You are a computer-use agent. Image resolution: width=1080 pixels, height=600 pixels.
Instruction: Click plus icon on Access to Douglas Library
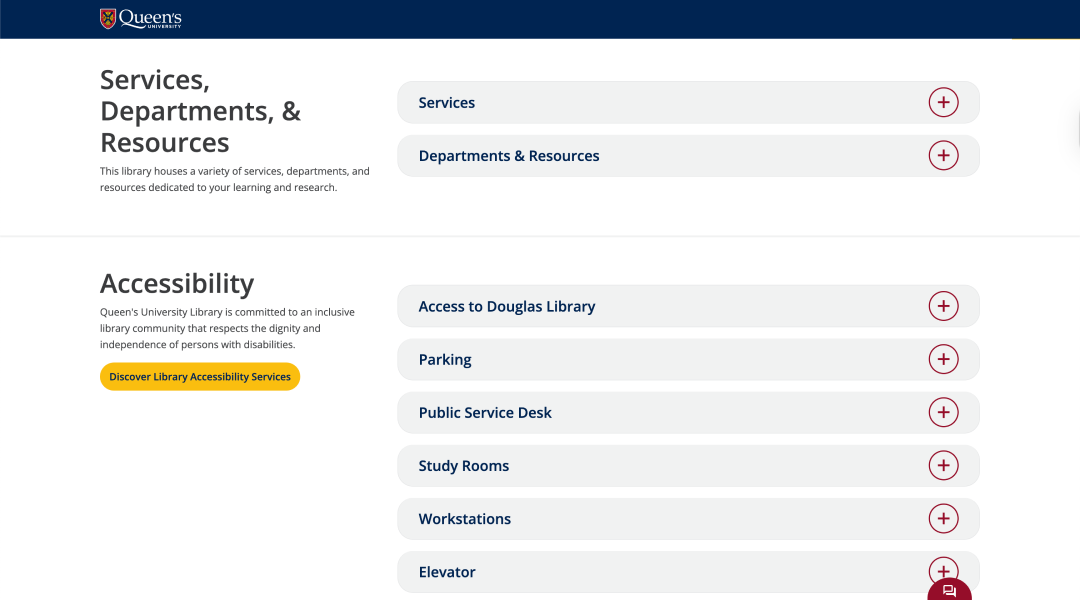943,306
